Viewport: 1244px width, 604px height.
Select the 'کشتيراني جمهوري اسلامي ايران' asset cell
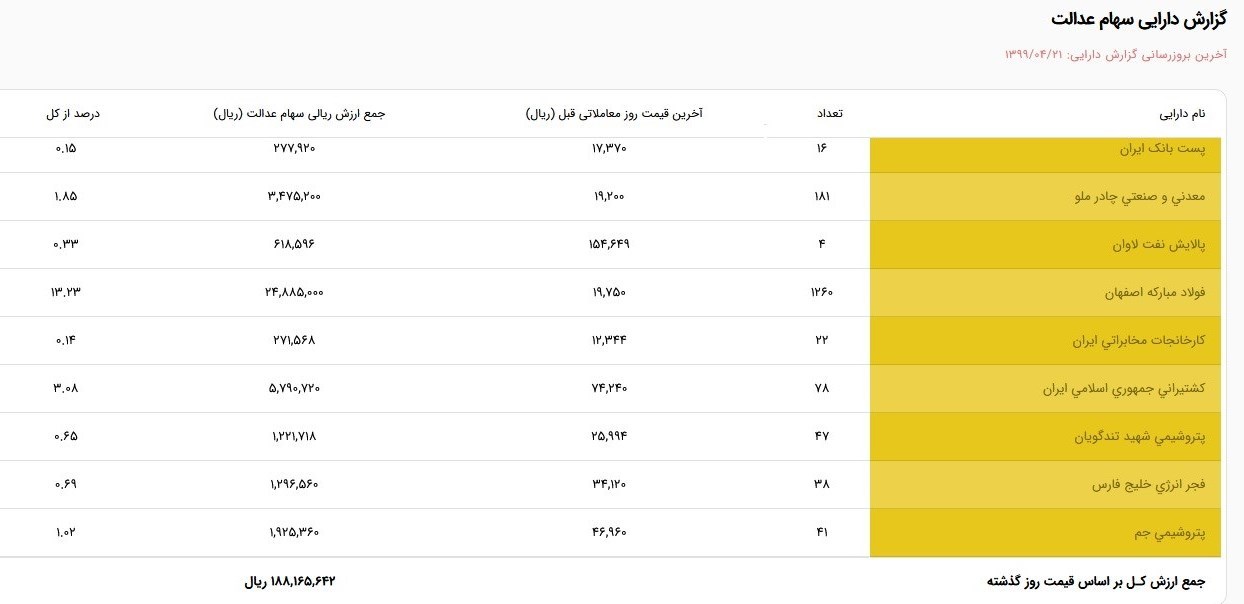pyautogui.click(x=1123, y=389)
